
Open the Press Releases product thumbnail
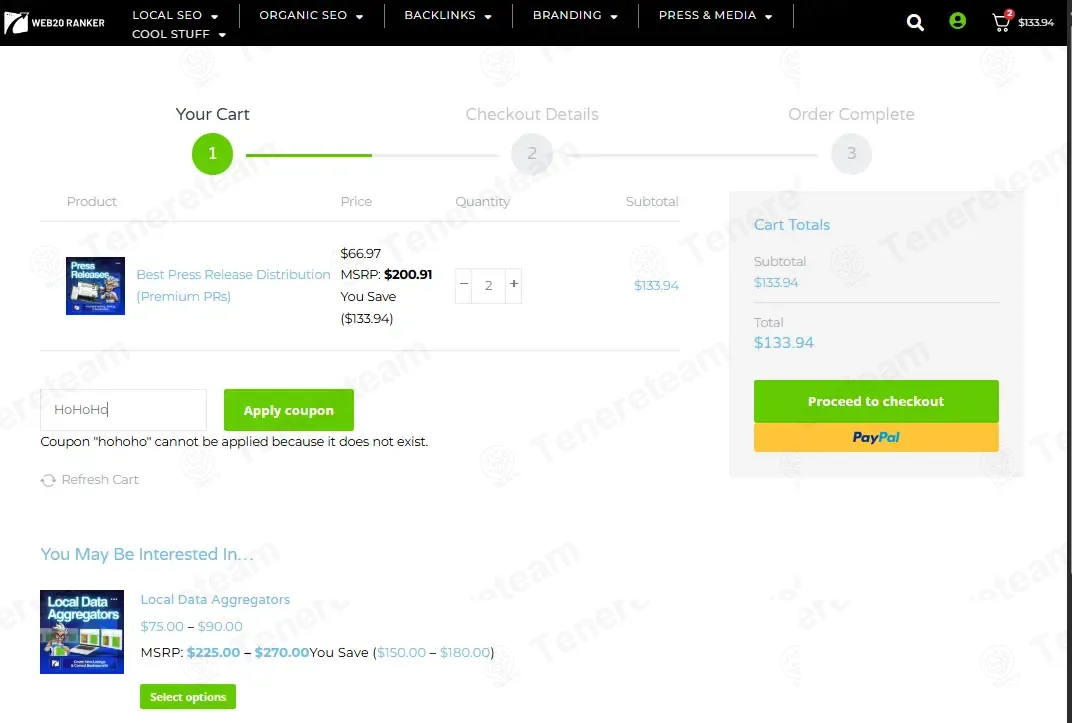pos(95,286)
